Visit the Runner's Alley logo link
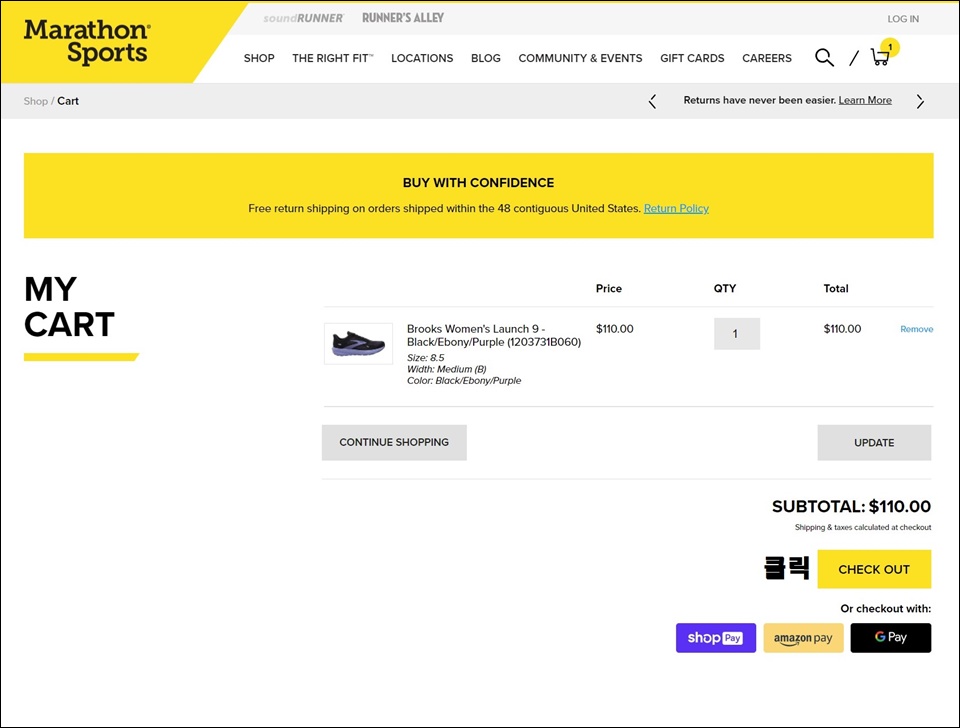The width and height of the screenshot is (960, 728). tap(403, 18)
